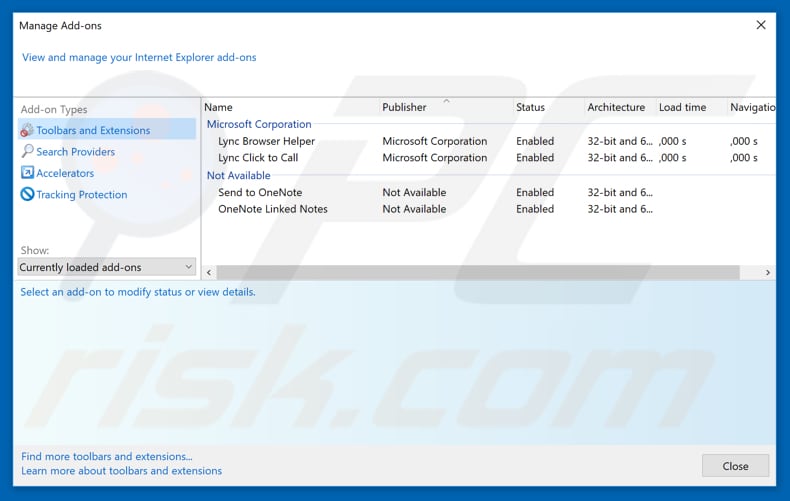The height and width of the screenshot is (501, 790).
Task: Select the Lync Click to Call add-on
Action: (x=258, y=158)
